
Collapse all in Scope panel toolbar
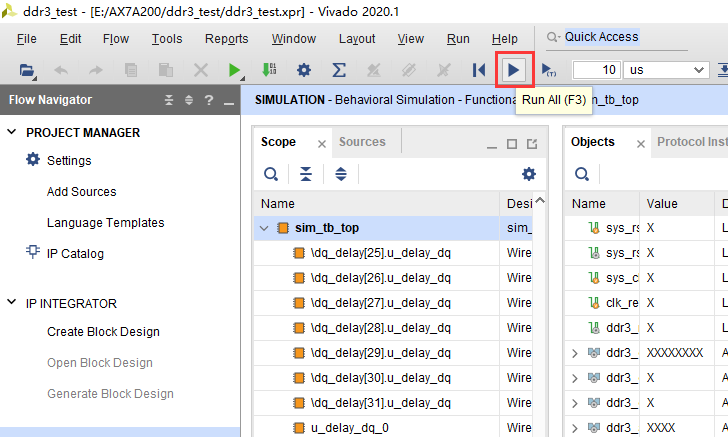306,174
